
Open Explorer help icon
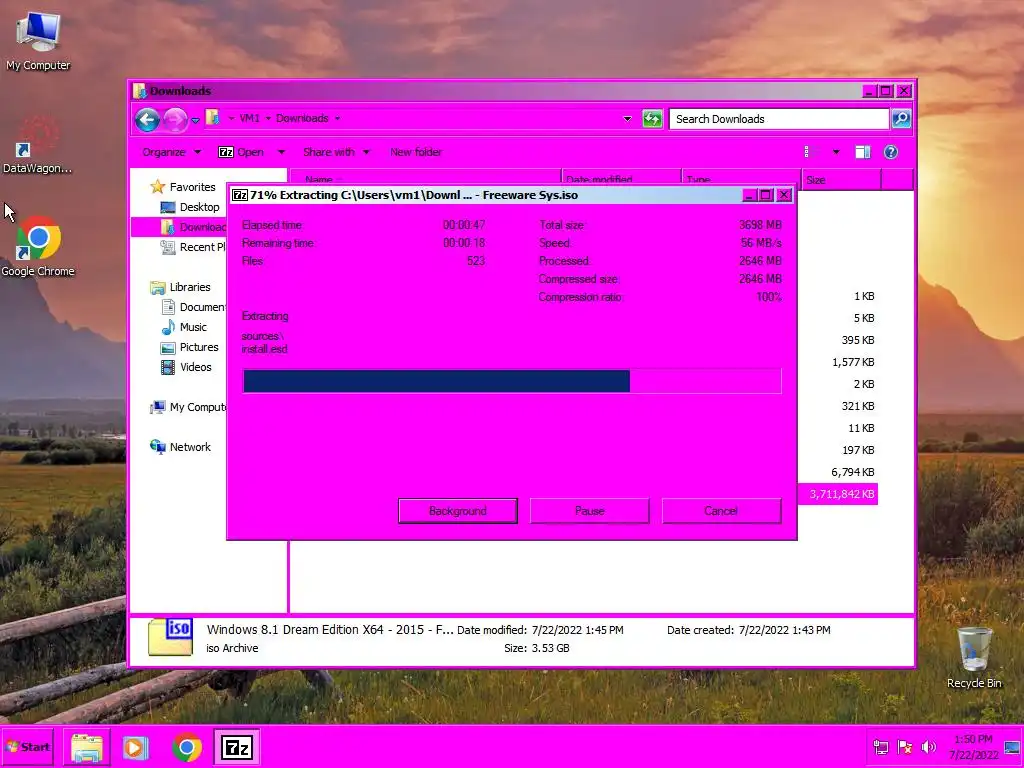tap(891, 152)
